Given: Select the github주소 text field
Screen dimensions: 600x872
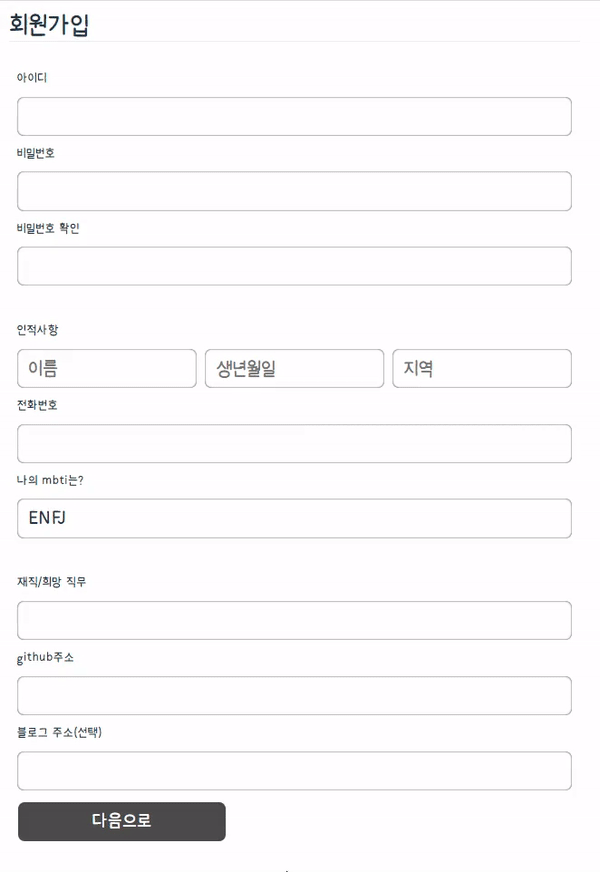Looking at the screenshot, I should 294,696.
